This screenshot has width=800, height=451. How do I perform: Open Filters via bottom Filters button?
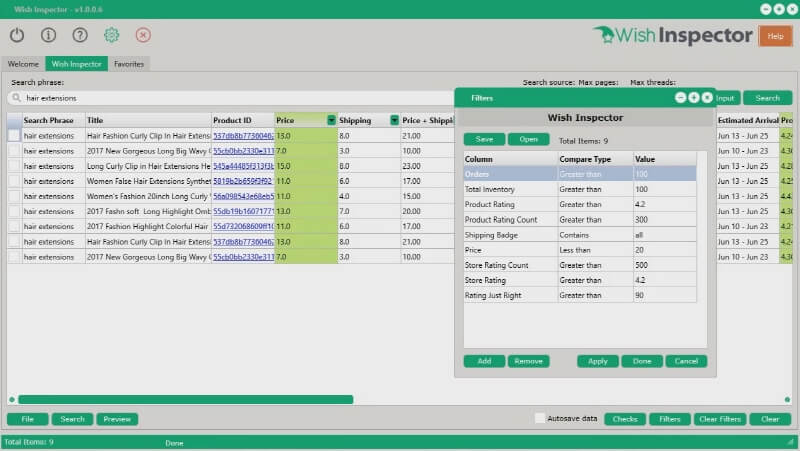pos(670,419)
